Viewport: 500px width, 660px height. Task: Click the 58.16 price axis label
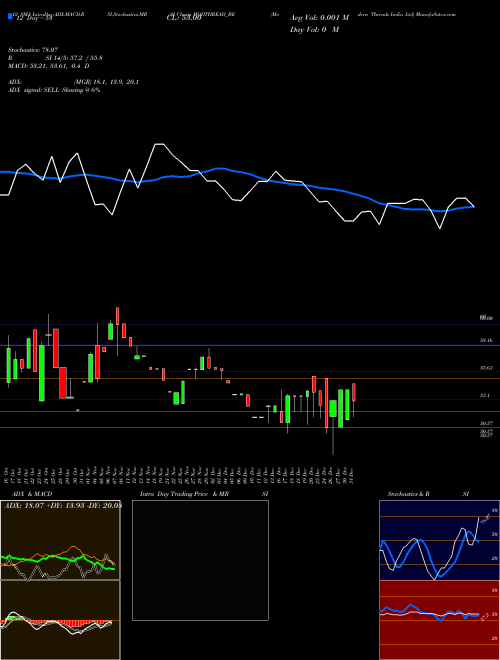[x=486, y=340]
